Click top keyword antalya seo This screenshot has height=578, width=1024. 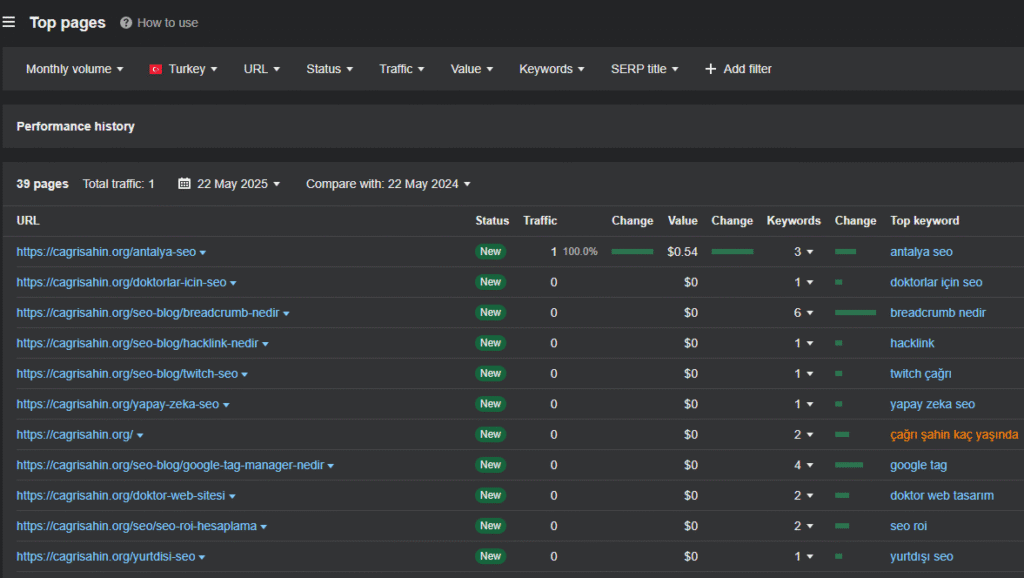click(x=921, y=251)
